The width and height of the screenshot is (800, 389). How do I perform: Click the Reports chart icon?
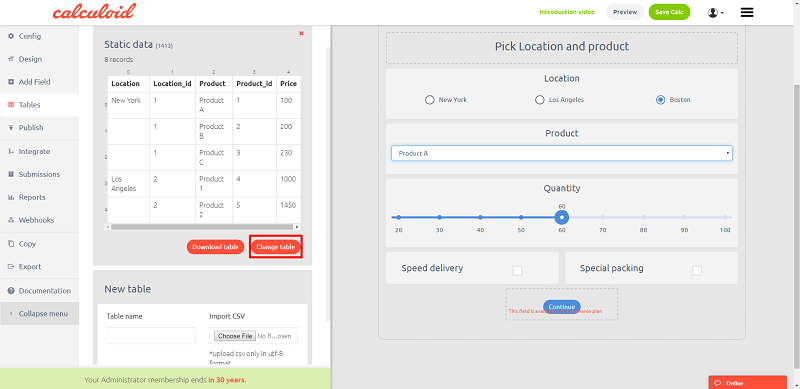11,197
